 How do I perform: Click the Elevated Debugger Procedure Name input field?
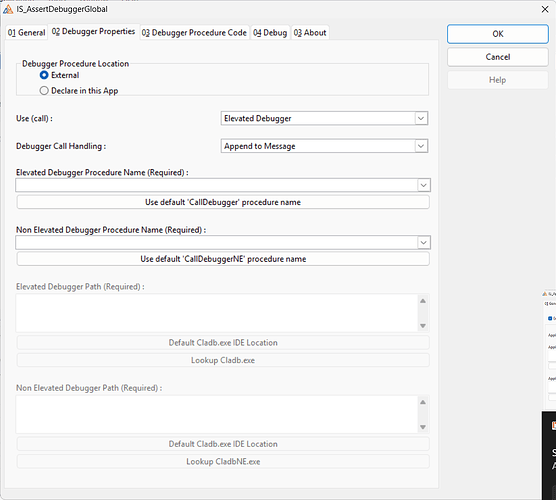point(217,185)
